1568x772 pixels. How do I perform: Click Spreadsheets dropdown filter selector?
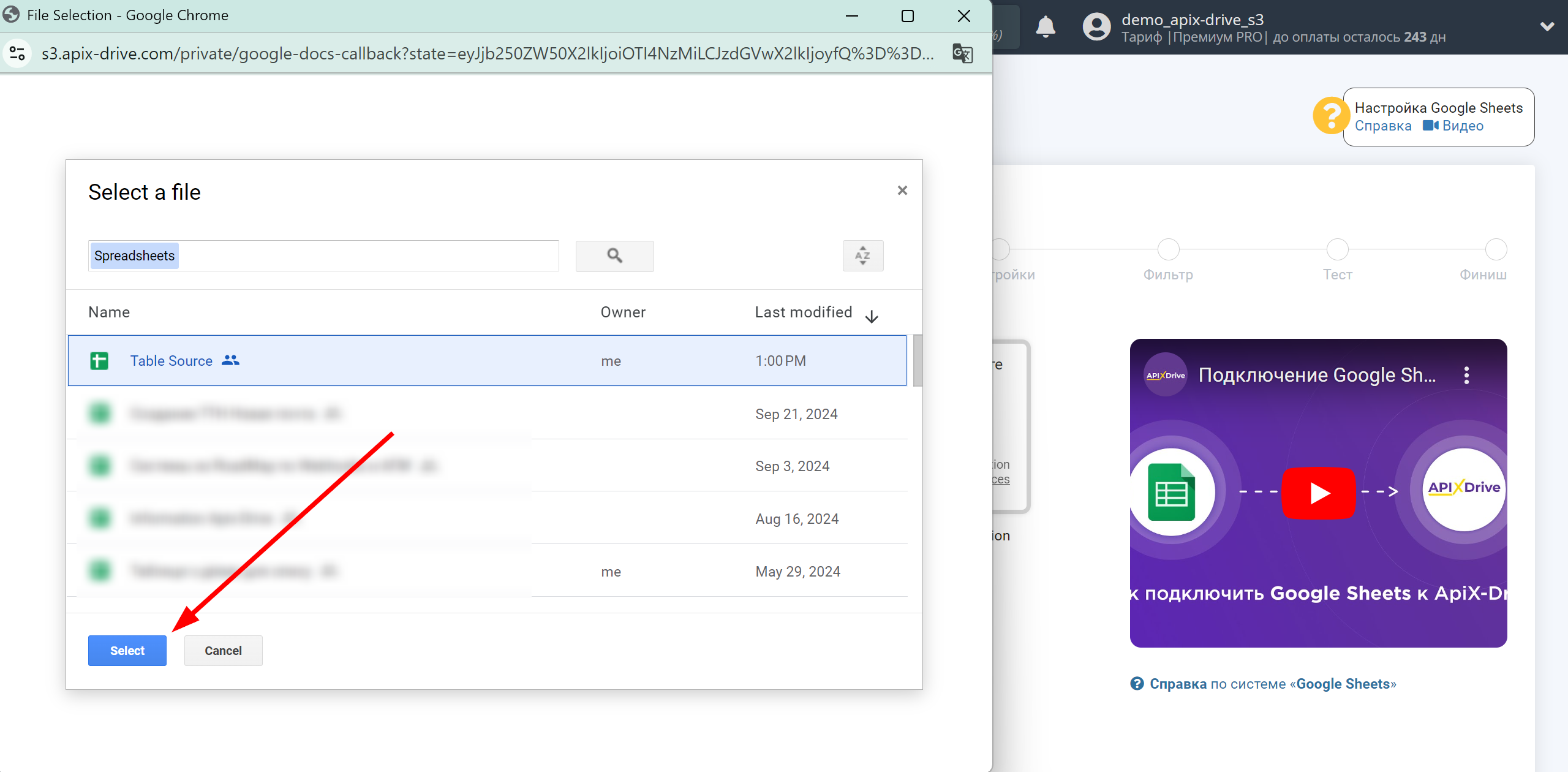[134, 255]
